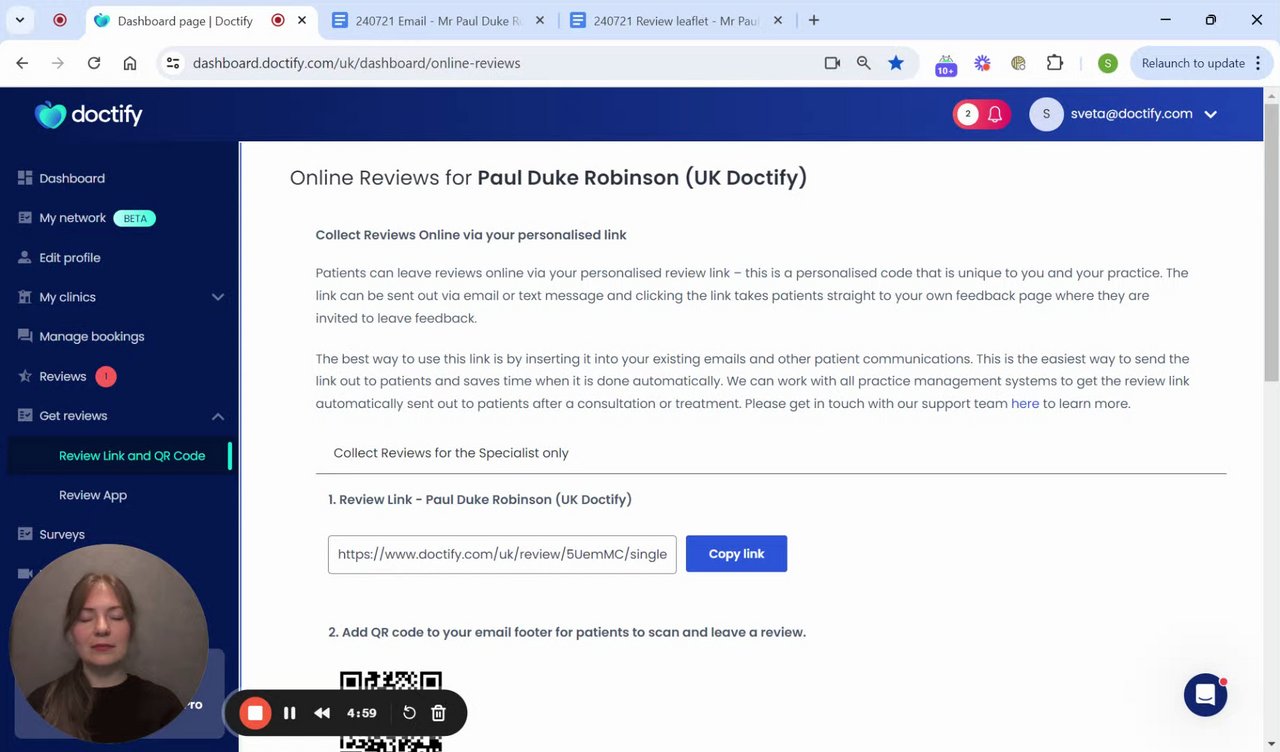
Task: Delete the recording with trash icon
Action: click(x=438, y=713)
